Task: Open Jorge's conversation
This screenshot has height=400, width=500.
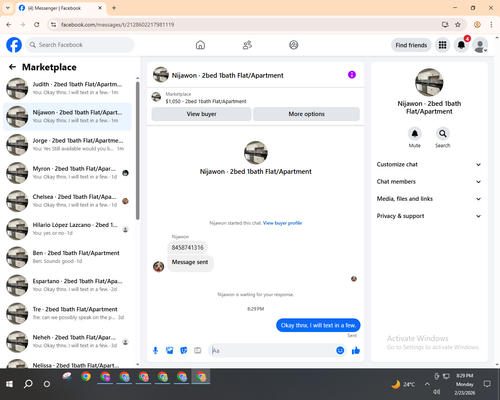Action: click(x=67, y=145)
